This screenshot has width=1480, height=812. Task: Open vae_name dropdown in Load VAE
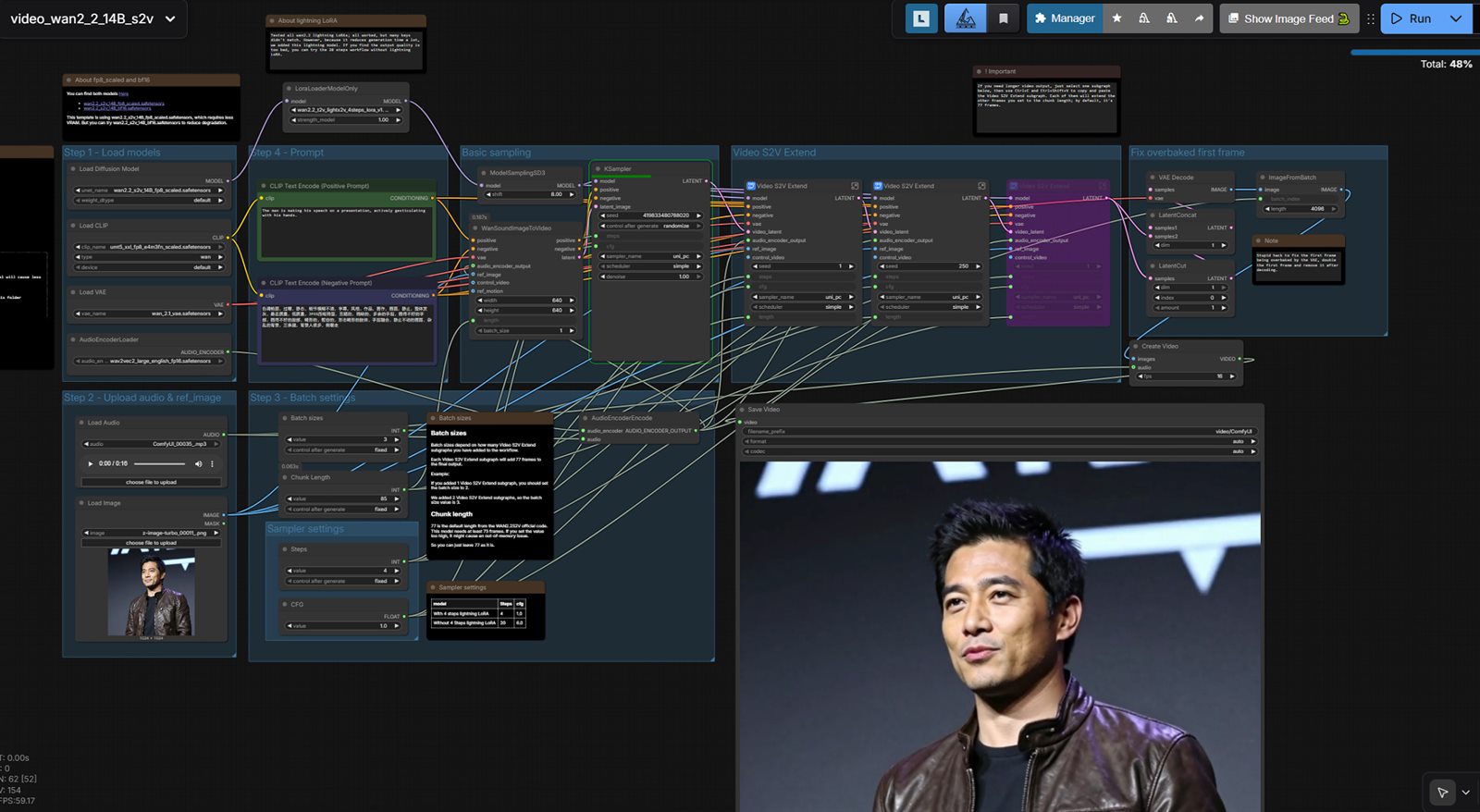(x=150, y=314)
